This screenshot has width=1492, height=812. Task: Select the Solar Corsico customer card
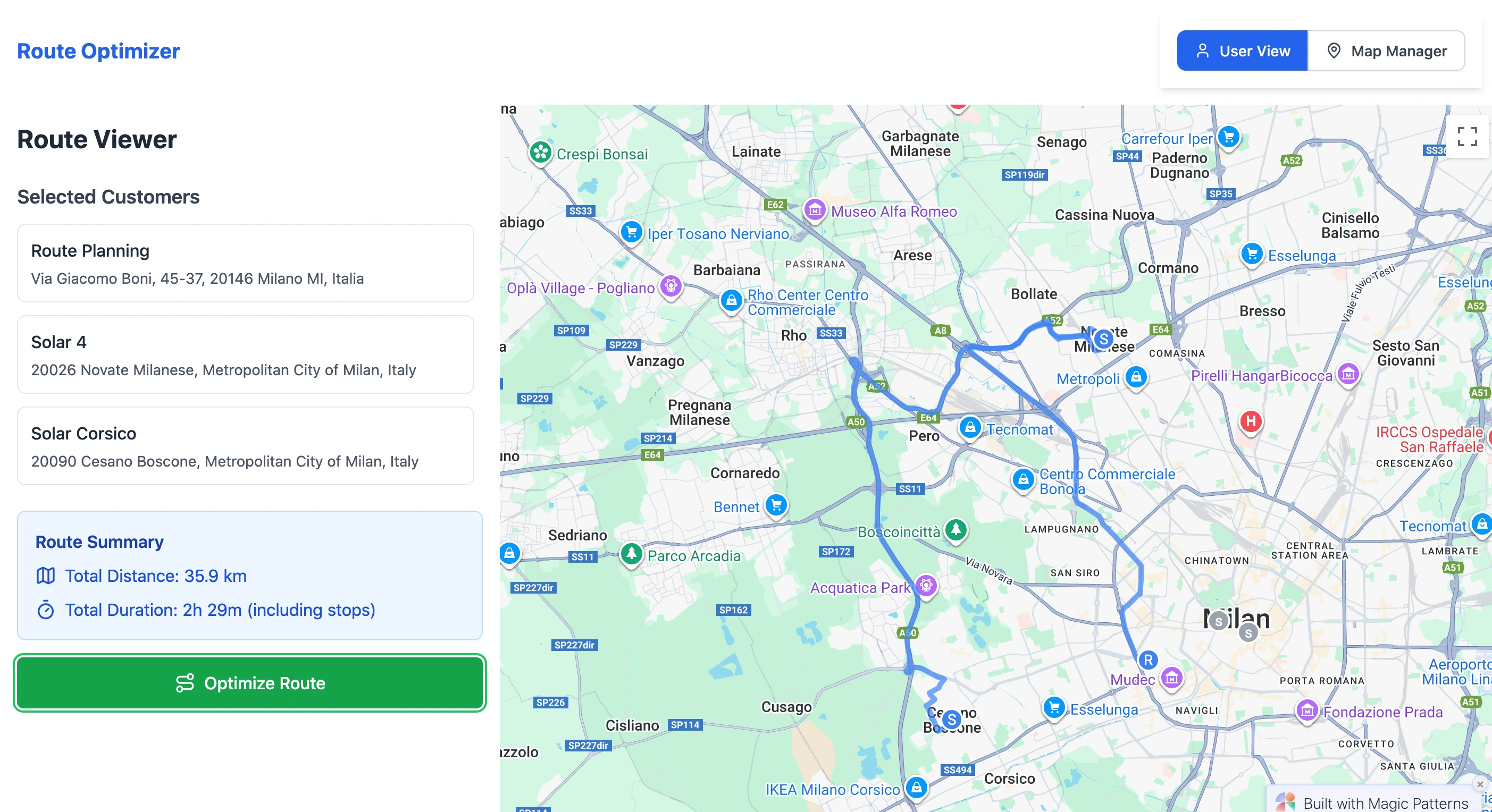coord(246,446)
